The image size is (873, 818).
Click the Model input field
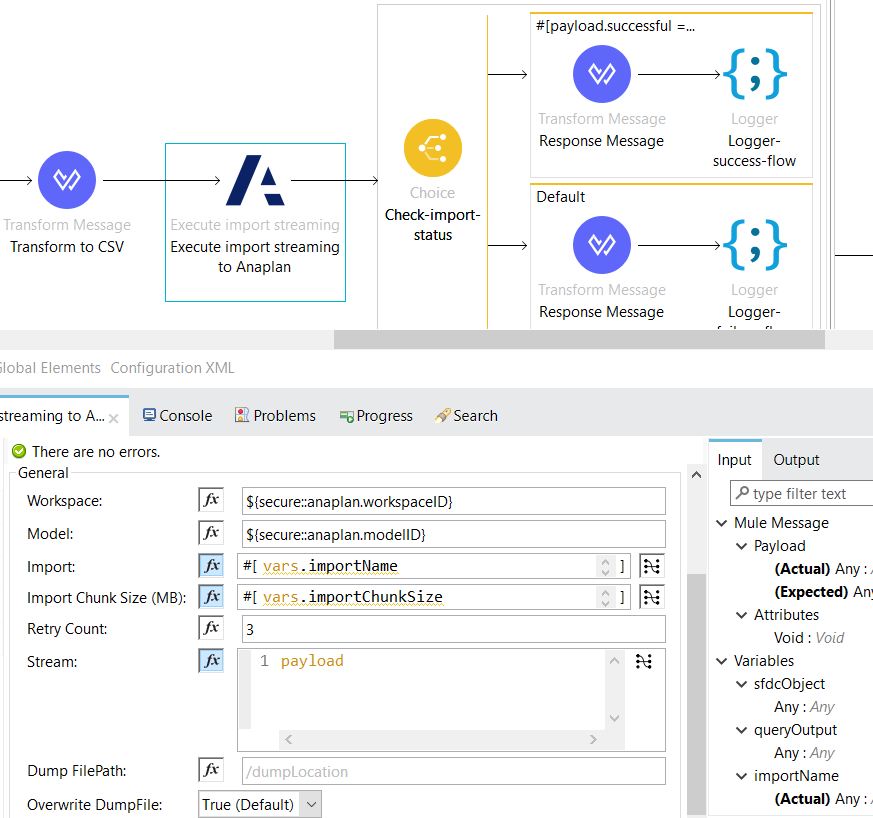[x=454, y=534]
